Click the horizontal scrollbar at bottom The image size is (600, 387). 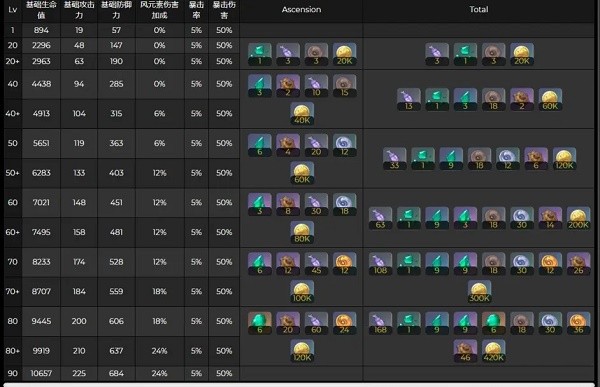tap(298, 384)
